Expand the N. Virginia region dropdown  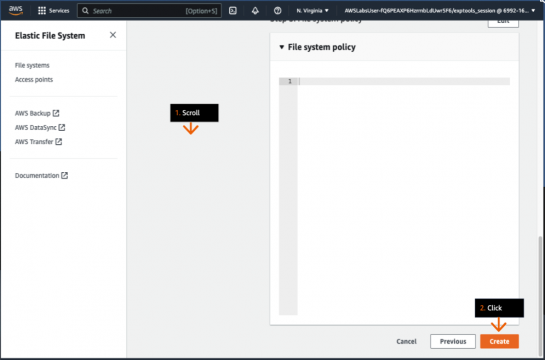click(312, 11)
